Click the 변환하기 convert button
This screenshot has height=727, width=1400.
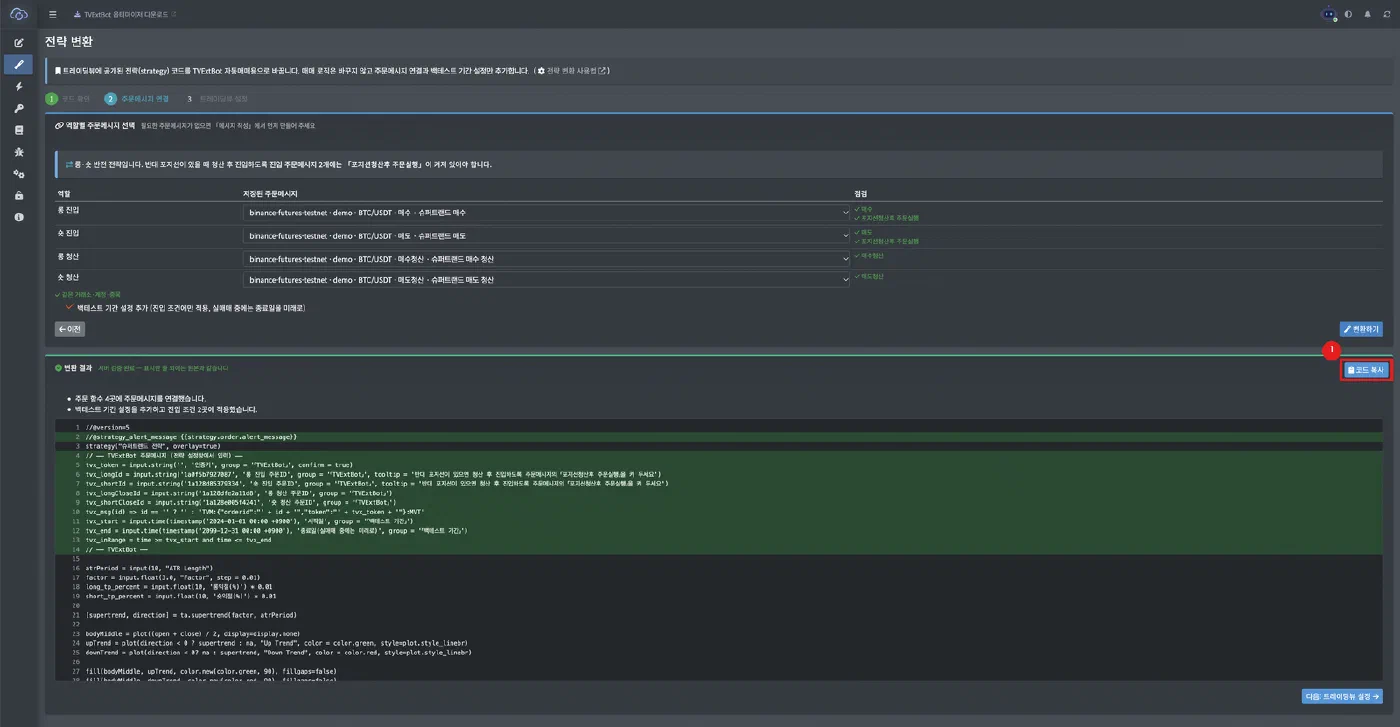[1361, 329]
